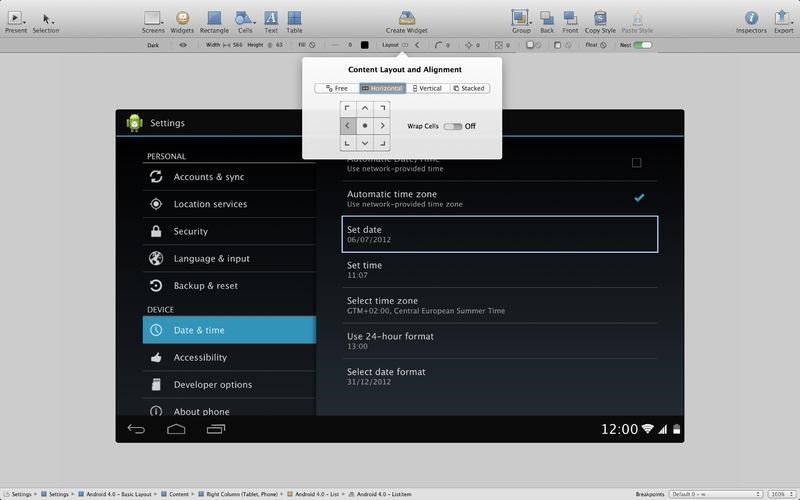Click the corner radius icon
800x500 pixels.
click(x=438, y=45)
